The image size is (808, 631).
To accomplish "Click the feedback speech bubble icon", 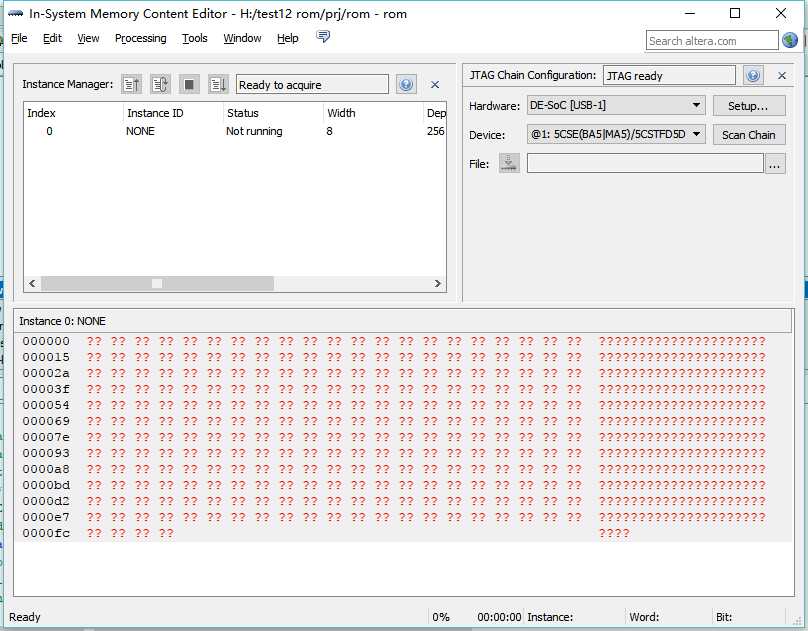I will click(323, 37).
